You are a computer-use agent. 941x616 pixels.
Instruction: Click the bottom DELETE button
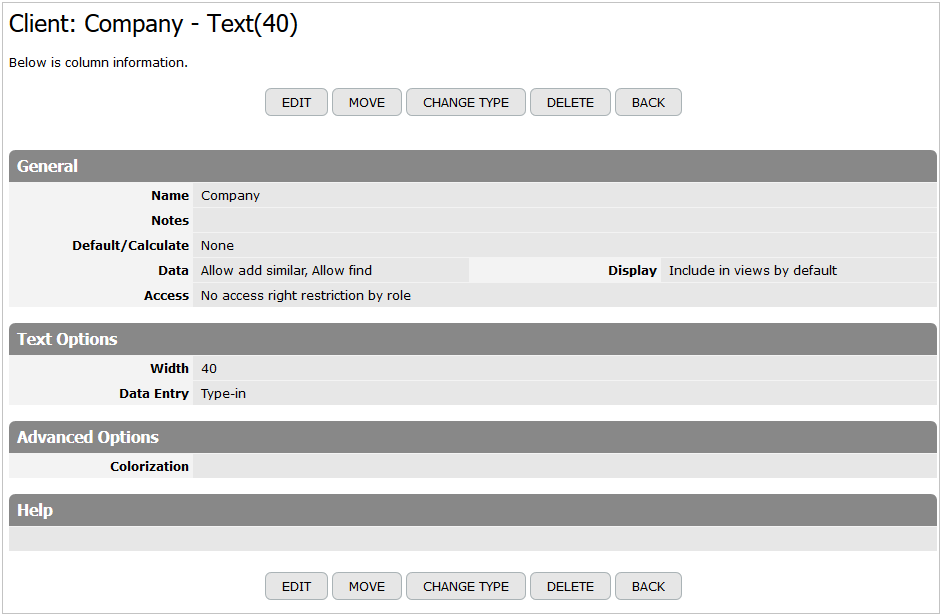pyautogui.click(x=570, y=586)
